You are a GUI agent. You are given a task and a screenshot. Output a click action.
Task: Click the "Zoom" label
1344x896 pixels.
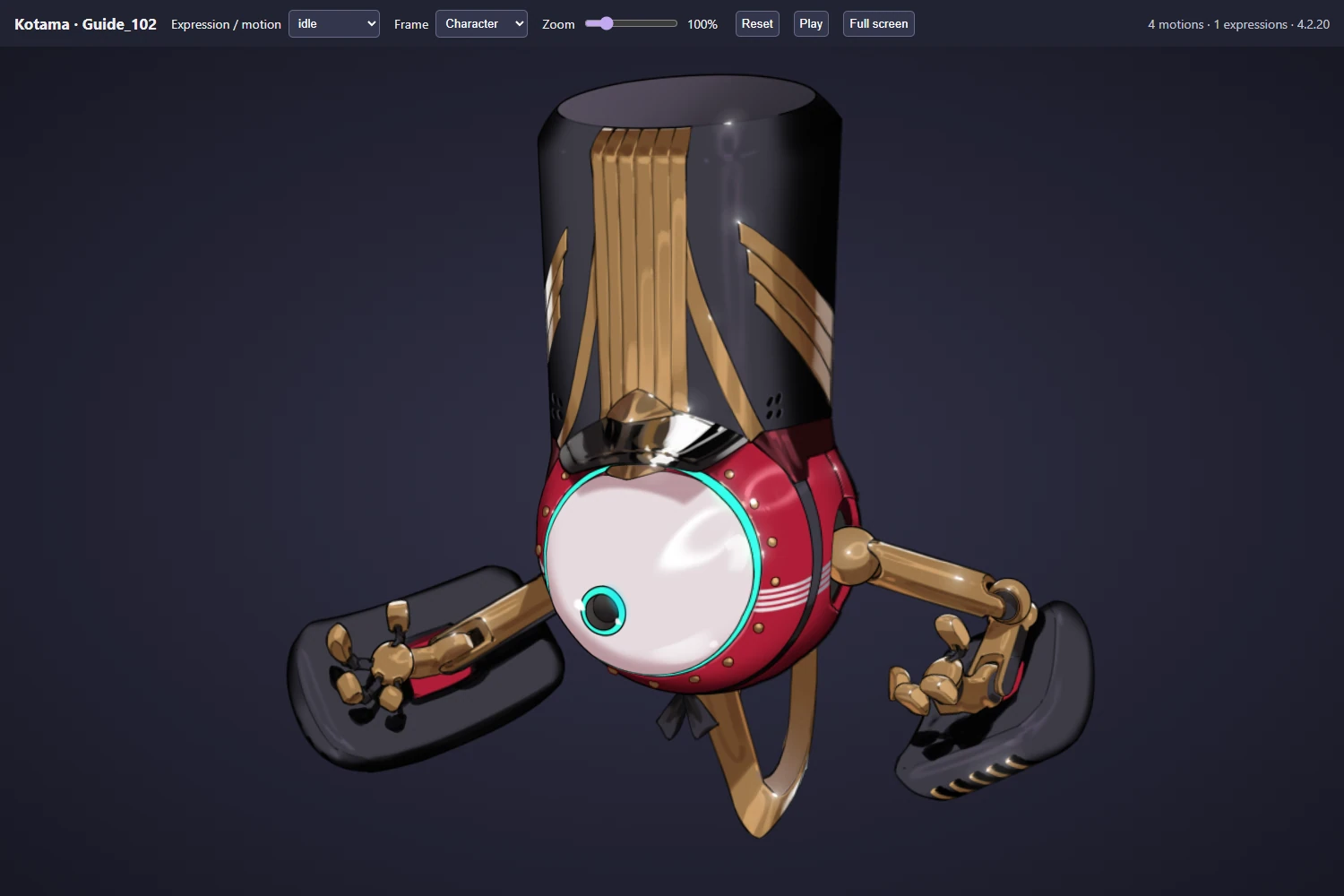(558, 24)
